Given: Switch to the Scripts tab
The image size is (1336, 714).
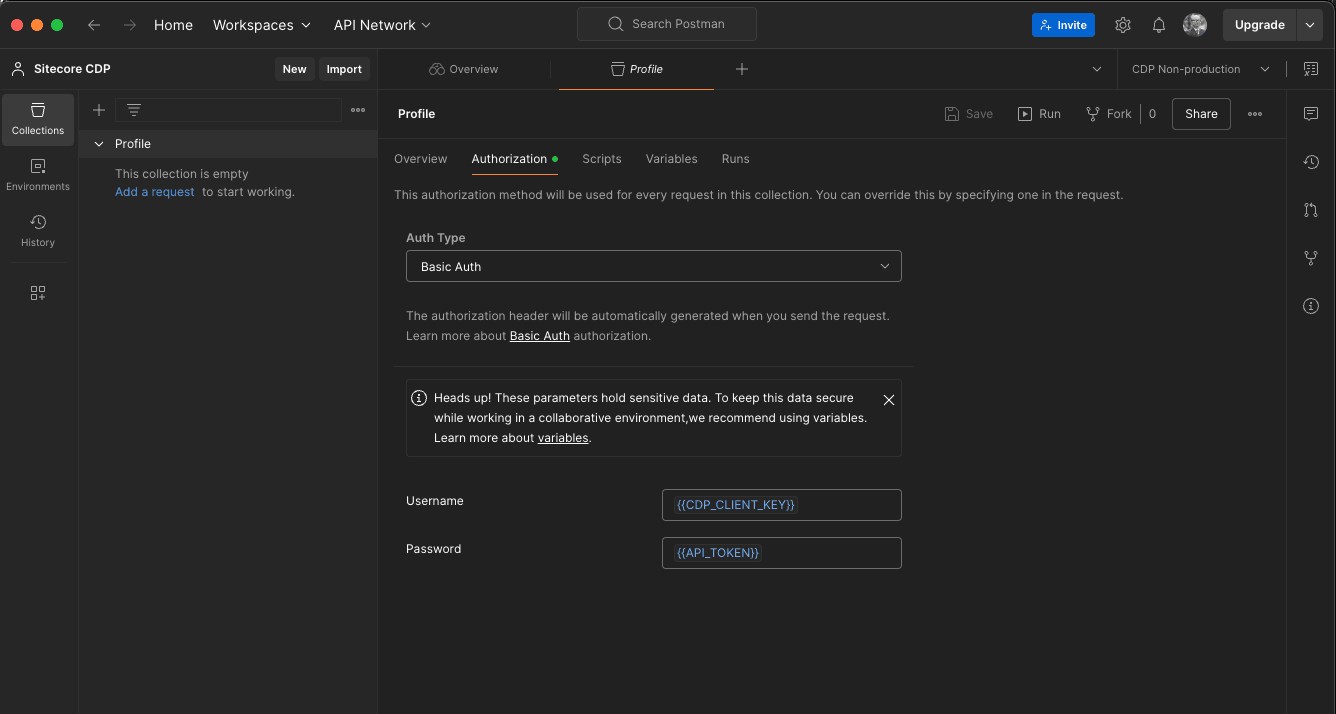Looking at the screenshot, I should click(x=602, y=159).
